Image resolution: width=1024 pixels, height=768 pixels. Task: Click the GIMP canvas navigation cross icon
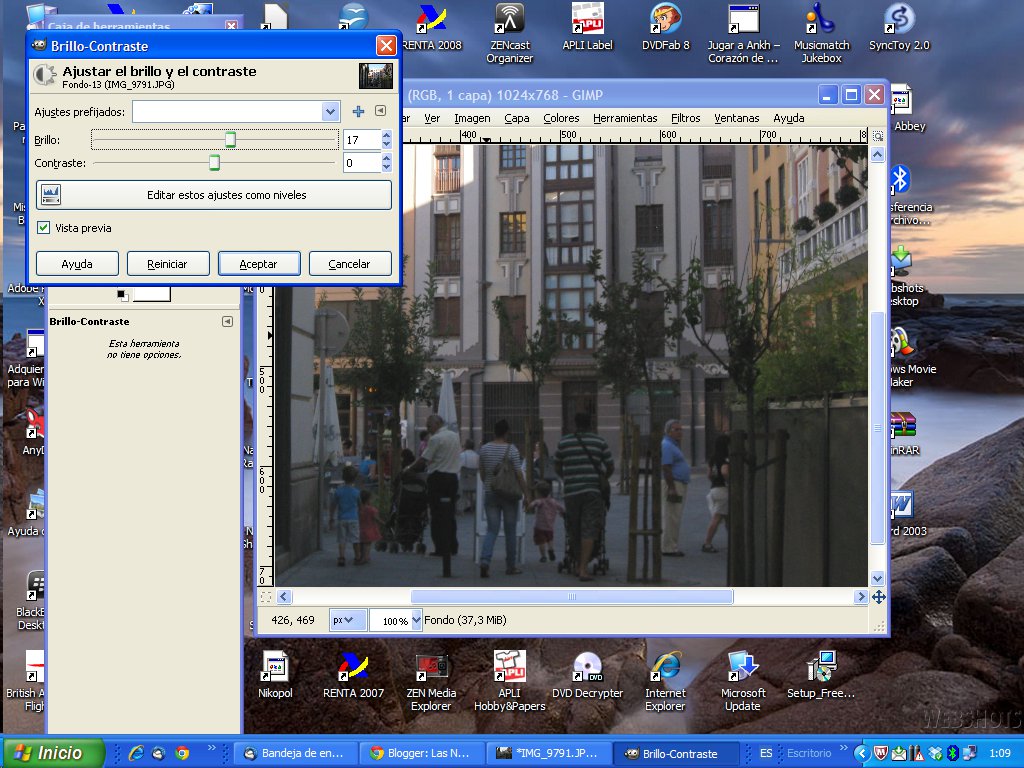coord(878,597)
